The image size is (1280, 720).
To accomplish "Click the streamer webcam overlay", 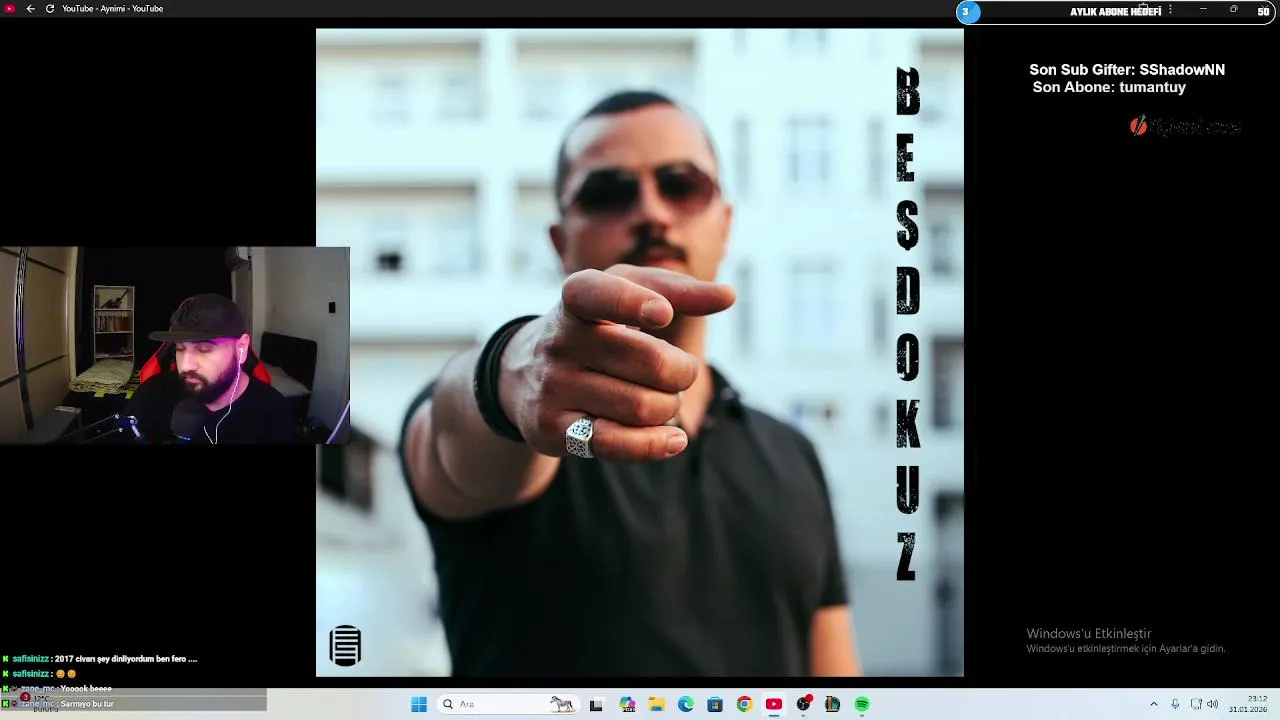I will (175, 345).
